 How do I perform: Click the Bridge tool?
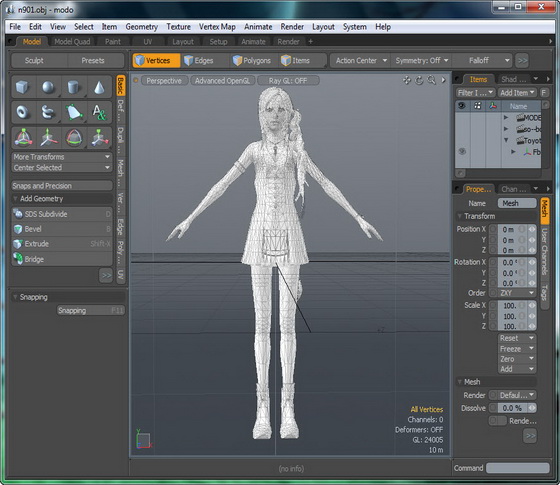click(62, 259)
